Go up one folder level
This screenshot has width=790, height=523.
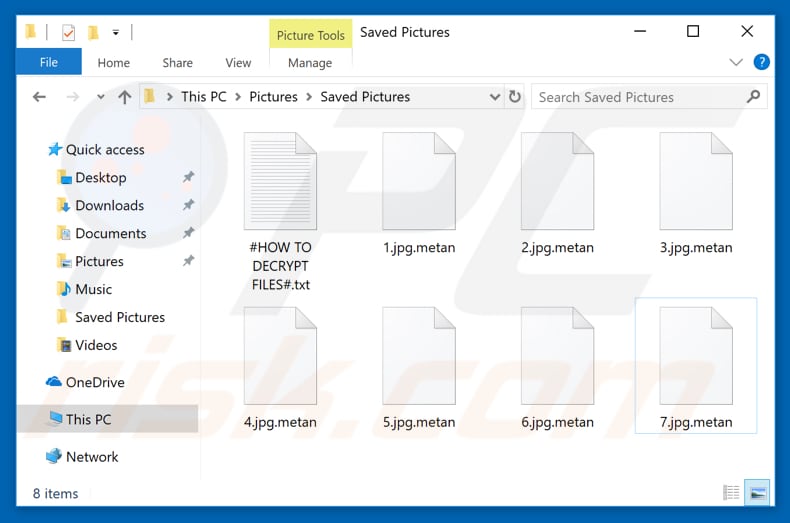point(124,97)
